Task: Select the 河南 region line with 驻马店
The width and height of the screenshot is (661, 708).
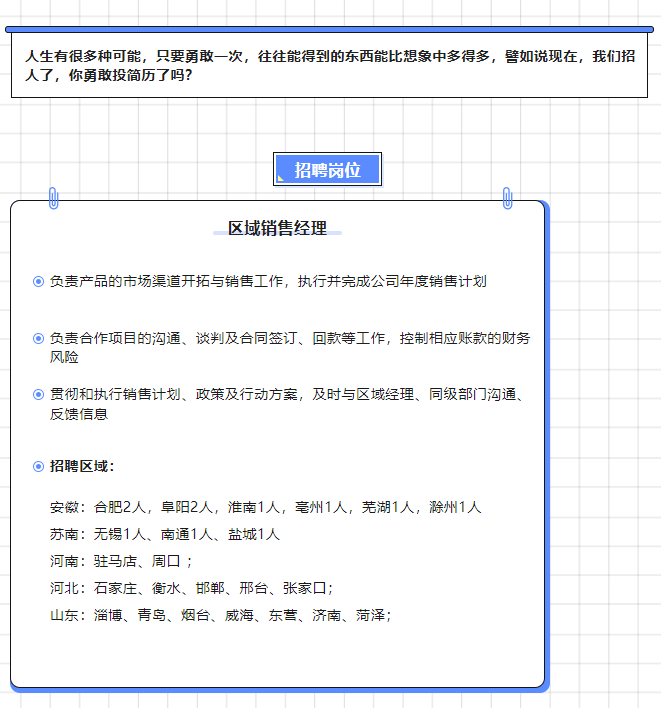Action: point(121,561)
